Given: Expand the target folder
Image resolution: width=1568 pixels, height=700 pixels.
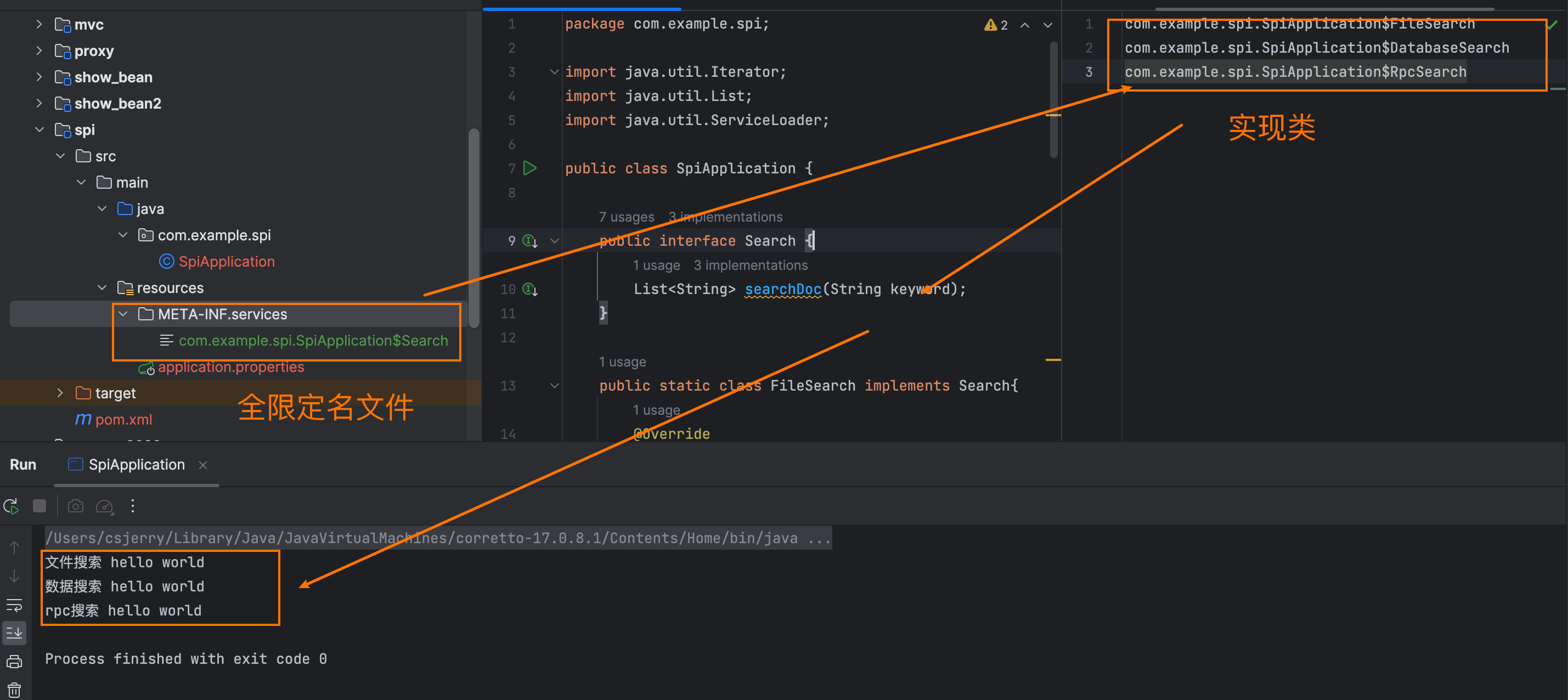Looking at the screenshot, I should [60, 393].
